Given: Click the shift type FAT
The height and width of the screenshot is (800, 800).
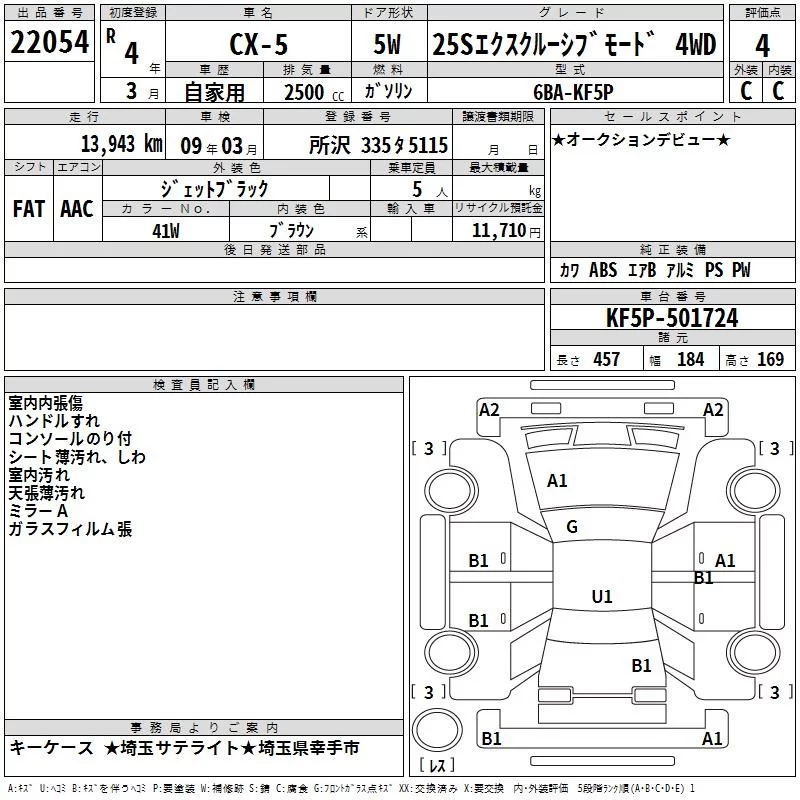Looking at the screenshot, I should 29,209.
